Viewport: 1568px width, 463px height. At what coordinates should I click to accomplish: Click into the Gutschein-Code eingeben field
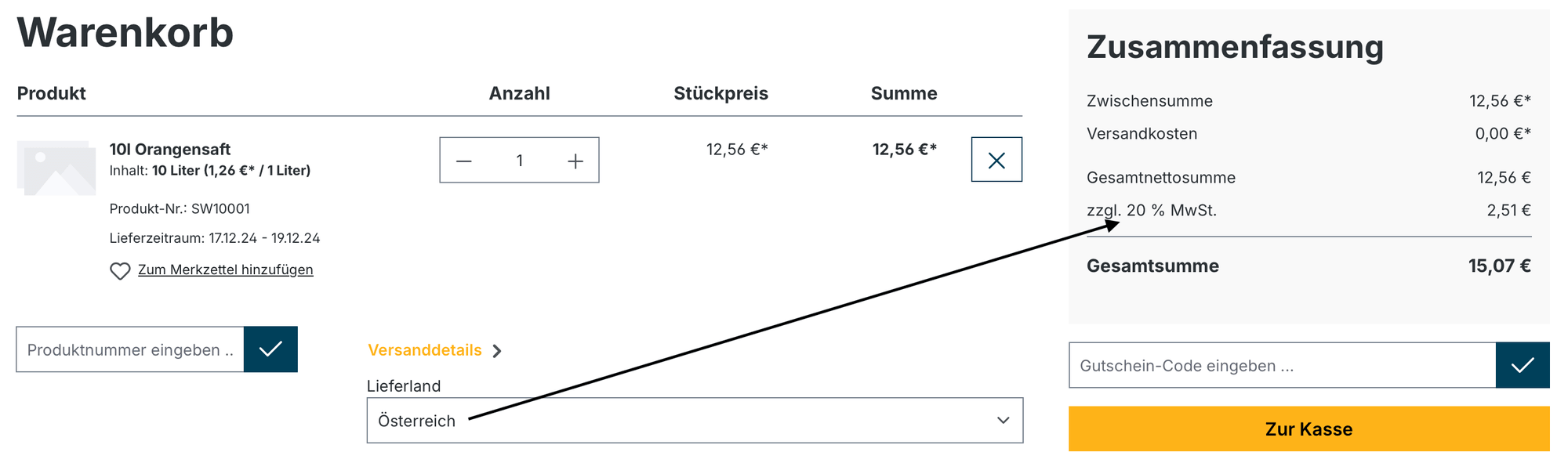(x=1254, y=365)
